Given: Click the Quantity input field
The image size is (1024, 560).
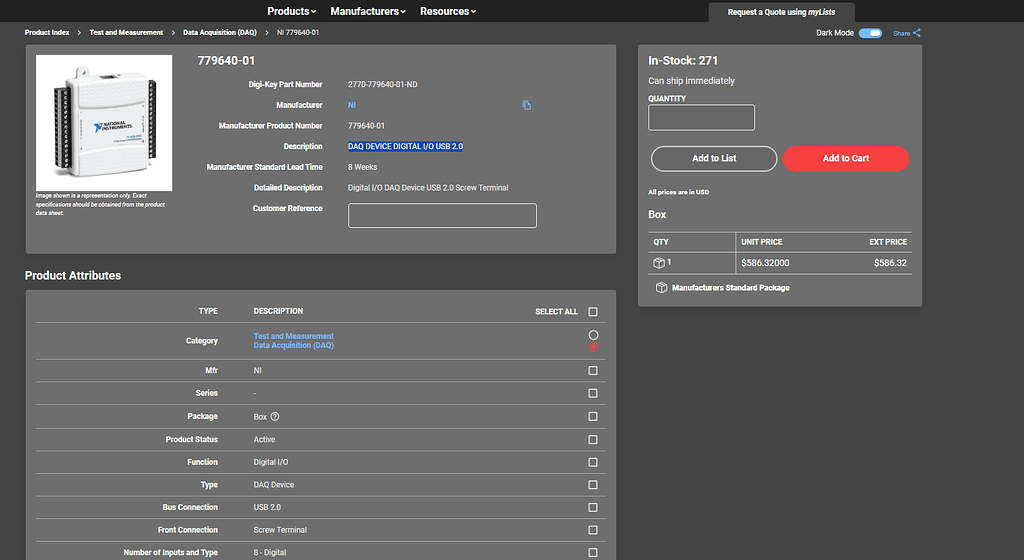Looking at the screenshot, I should click(x=701, y=118).
